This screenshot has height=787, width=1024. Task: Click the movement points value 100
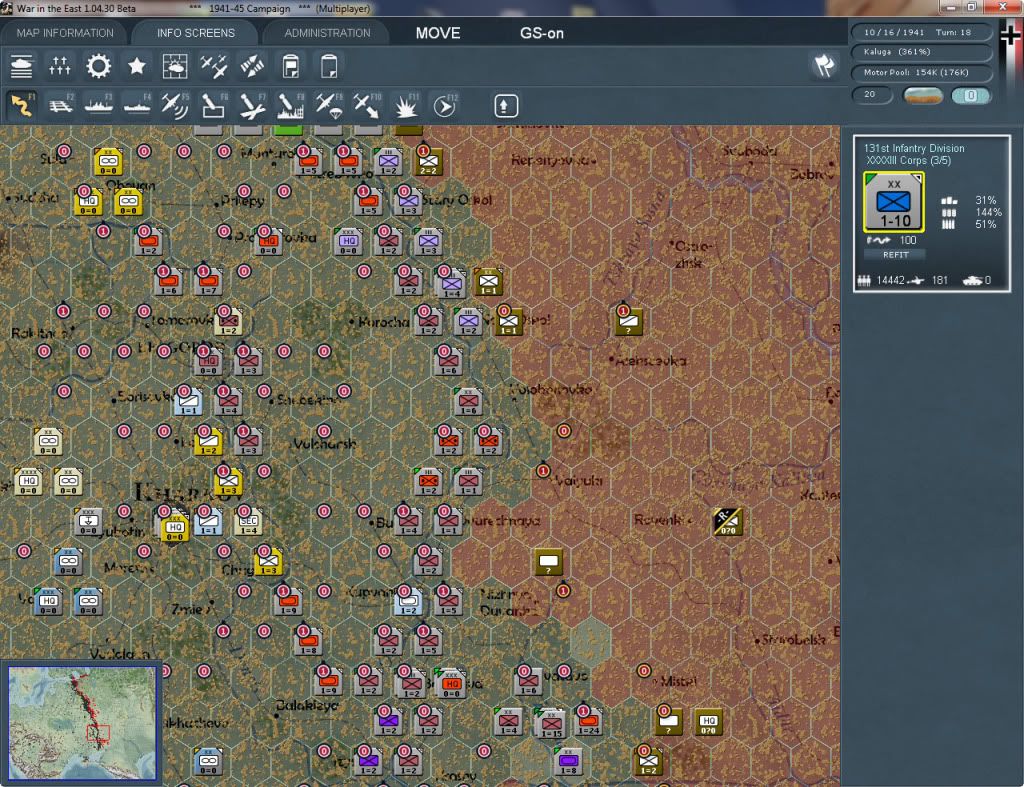[x=908, y=240]
